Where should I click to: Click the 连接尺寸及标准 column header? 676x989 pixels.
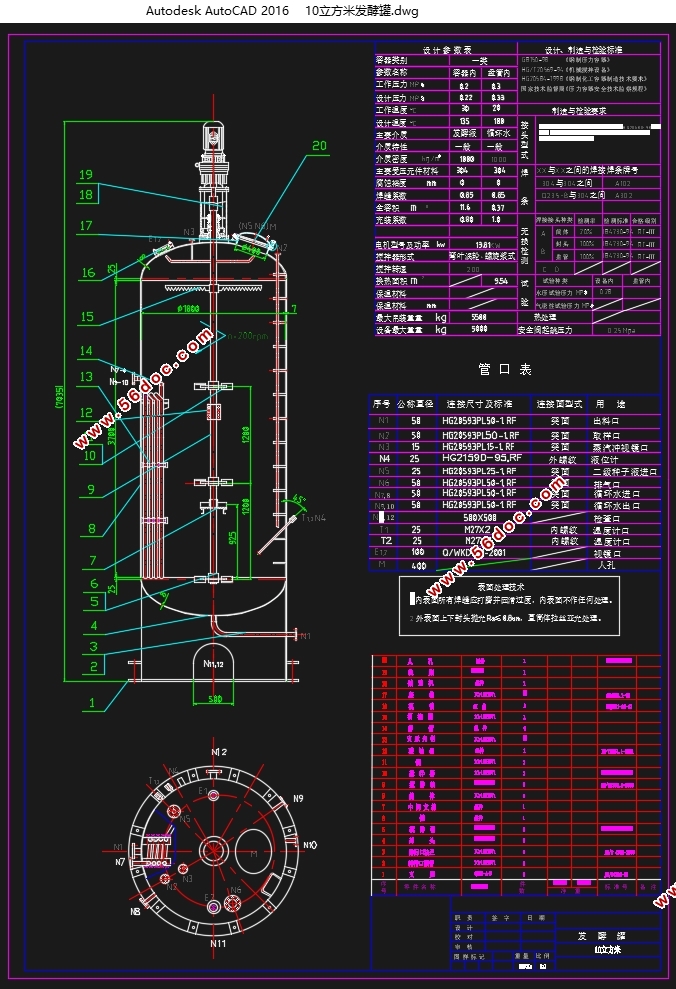pos(479,404)
